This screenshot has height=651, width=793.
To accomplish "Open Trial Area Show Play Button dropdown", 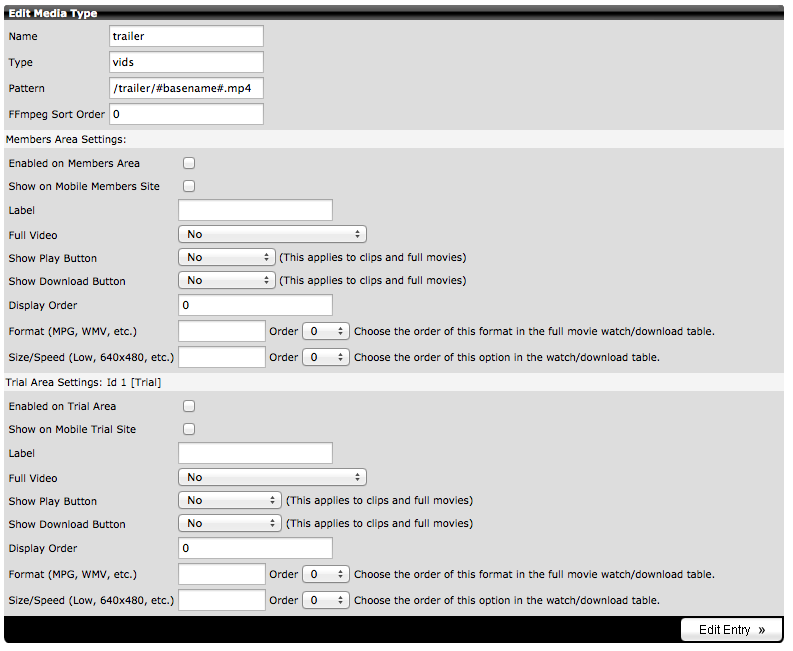I will click(x=230, y=501).
